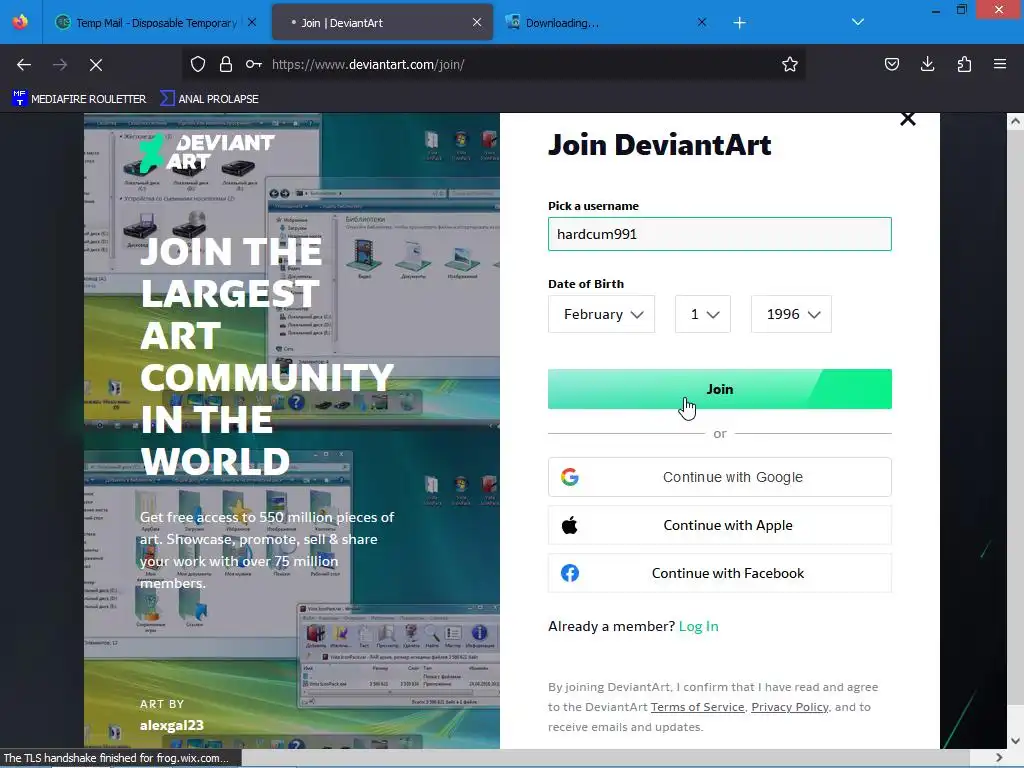Open the Firefox hamburger application menu
The image size is (1024, 768).
point(1000,64)
